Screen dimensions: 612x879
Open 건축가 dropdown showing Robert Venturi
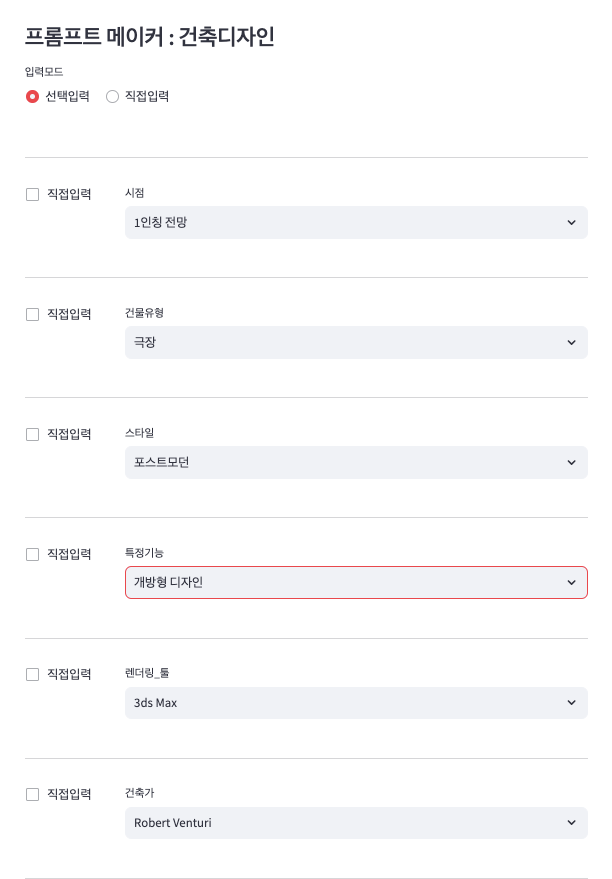point(340,822)
